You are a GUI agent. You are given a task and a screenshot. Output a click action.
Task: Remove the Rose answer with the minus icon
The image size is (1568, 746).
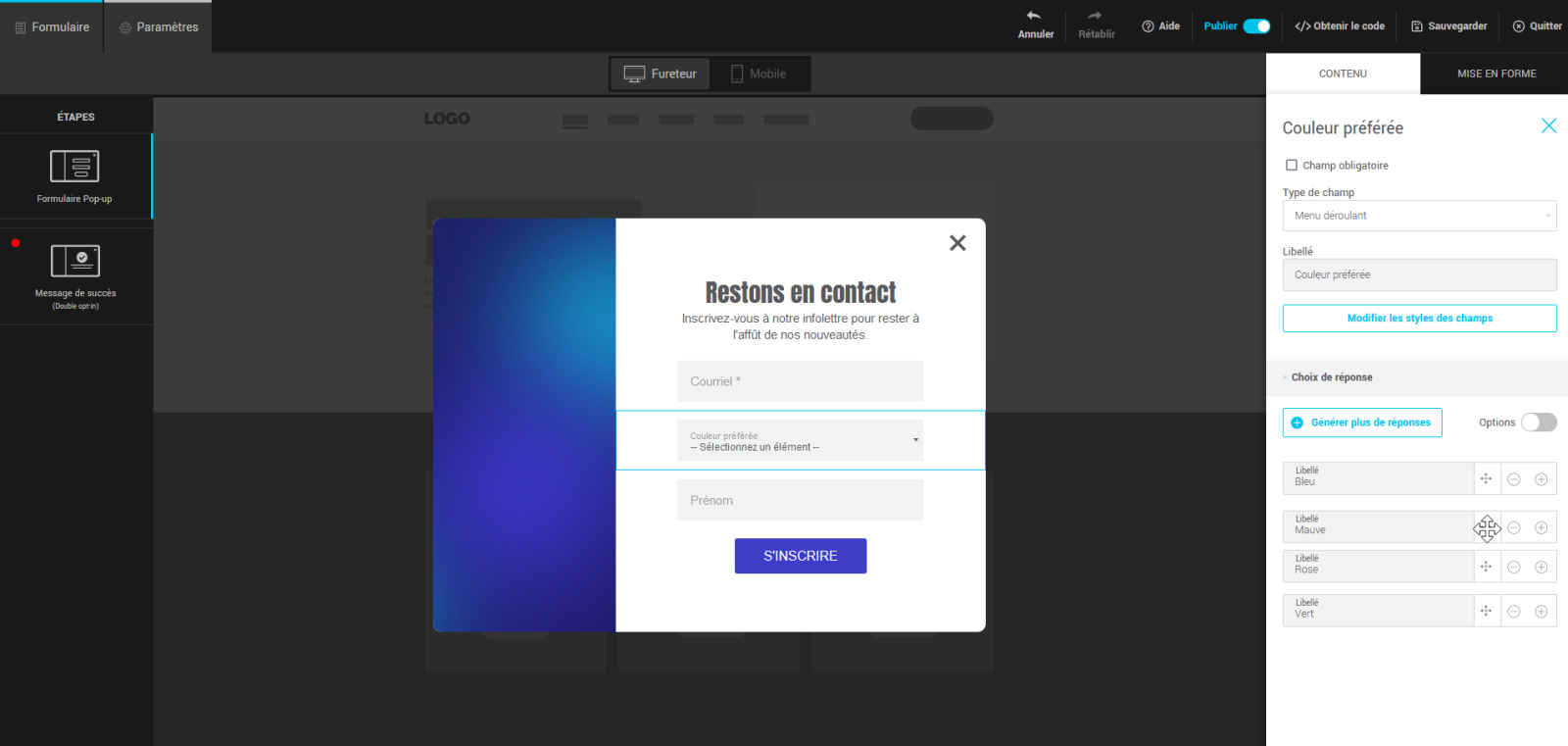1514,568
